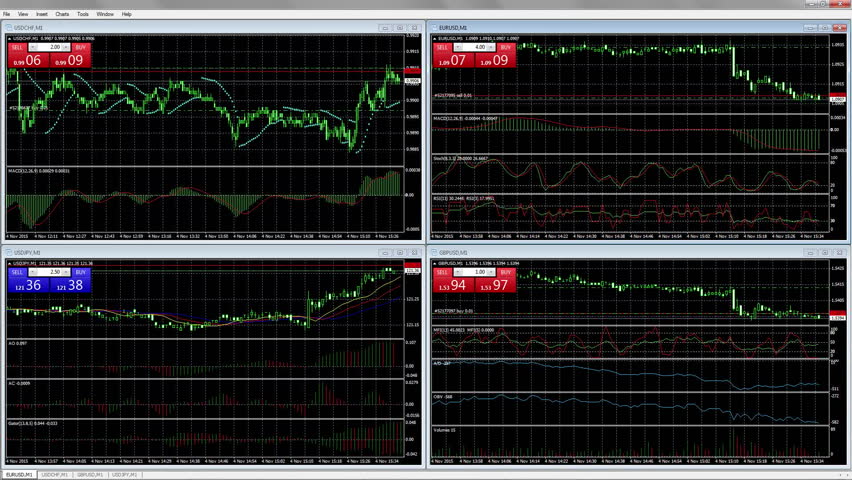The image size is (852, 480).
Task: Click the AO indicator label in USDJPY chart
Action: pos(17,343)
